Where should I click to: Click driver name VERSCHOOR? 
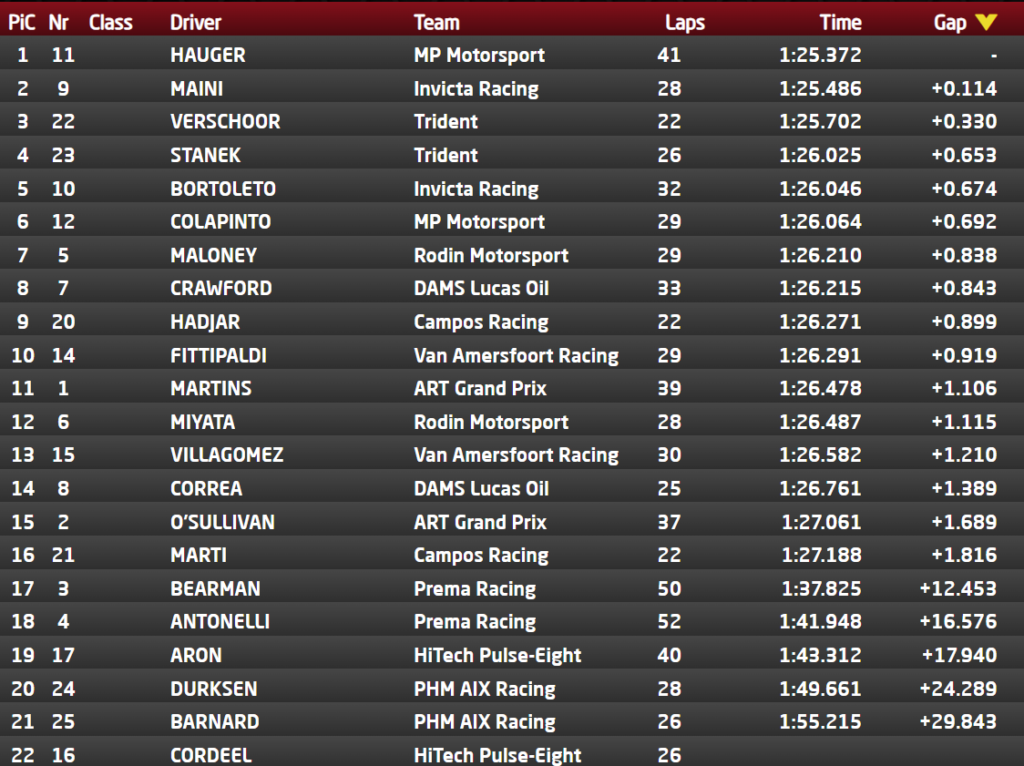[x=225, y=122]
